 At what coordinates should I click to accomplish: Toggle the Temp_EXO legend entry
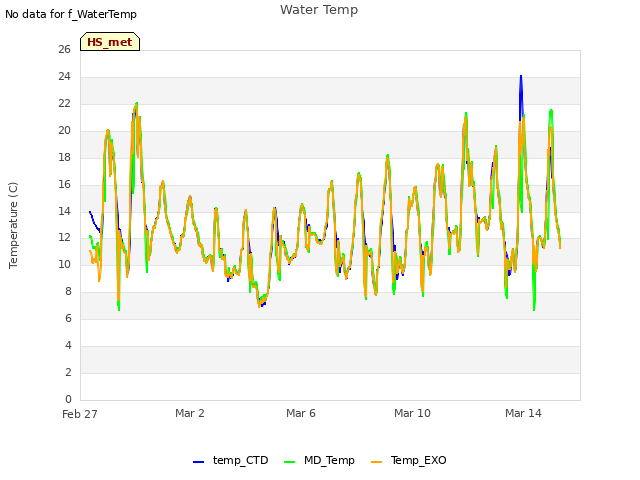pos(409,460)
